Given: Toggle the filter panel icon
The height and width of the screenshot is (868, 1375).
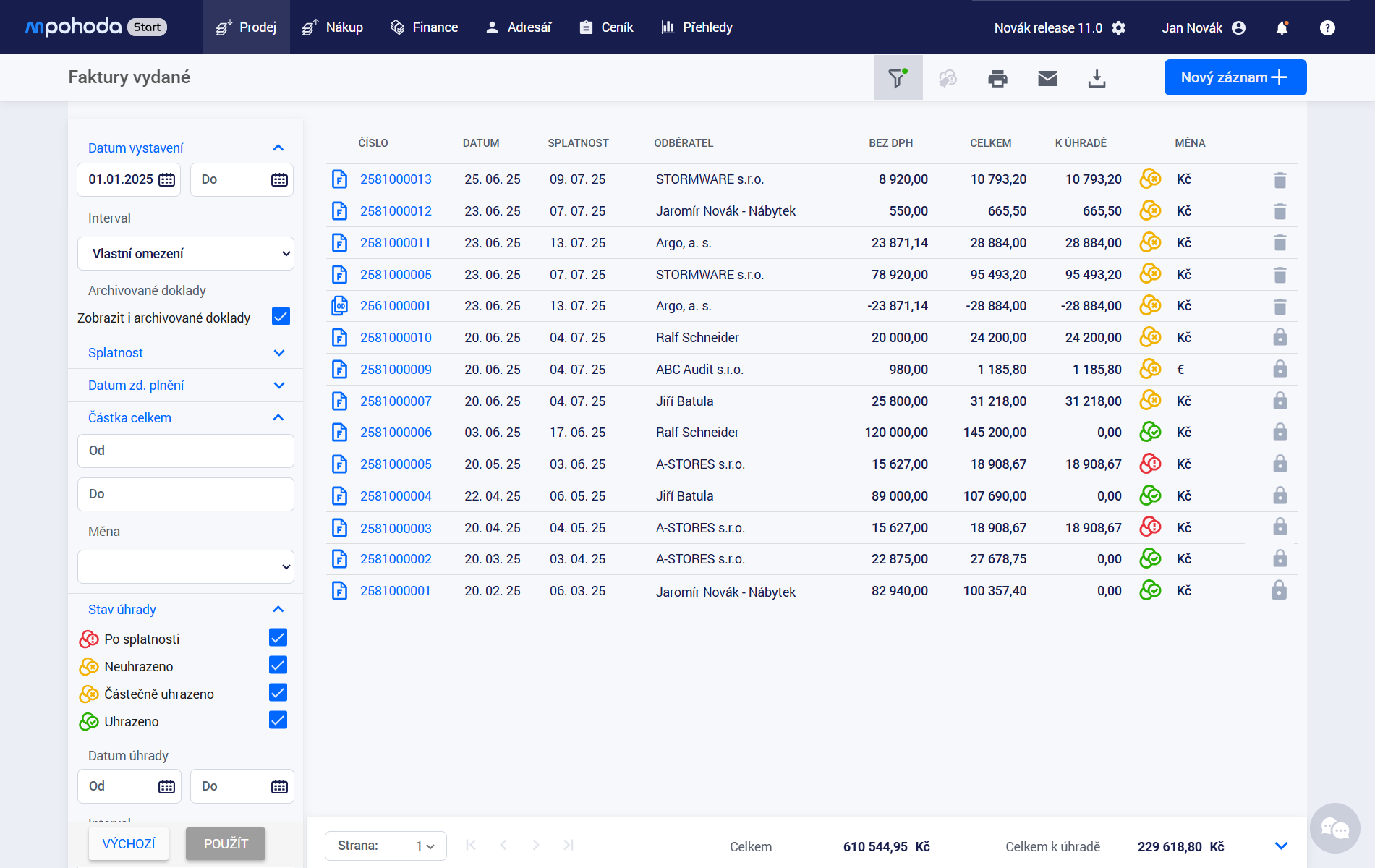Looking at the screenshot, I should click(x=898, y=77).
